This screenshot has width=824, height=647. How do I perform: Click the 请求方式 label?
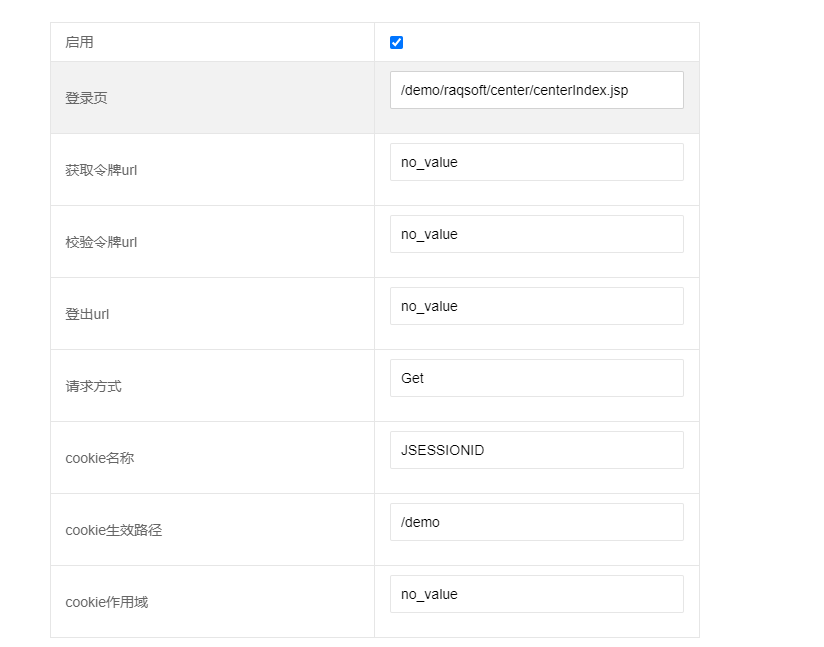93,386
